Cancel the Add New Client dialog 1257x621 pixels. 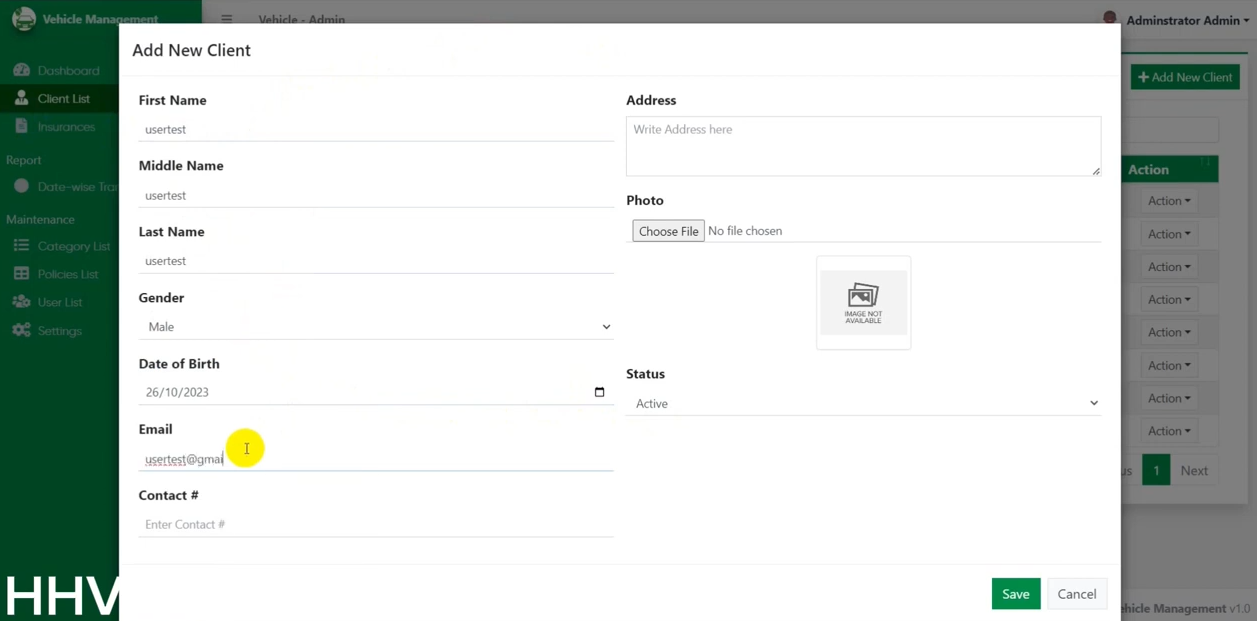[x=1076, y=594]
